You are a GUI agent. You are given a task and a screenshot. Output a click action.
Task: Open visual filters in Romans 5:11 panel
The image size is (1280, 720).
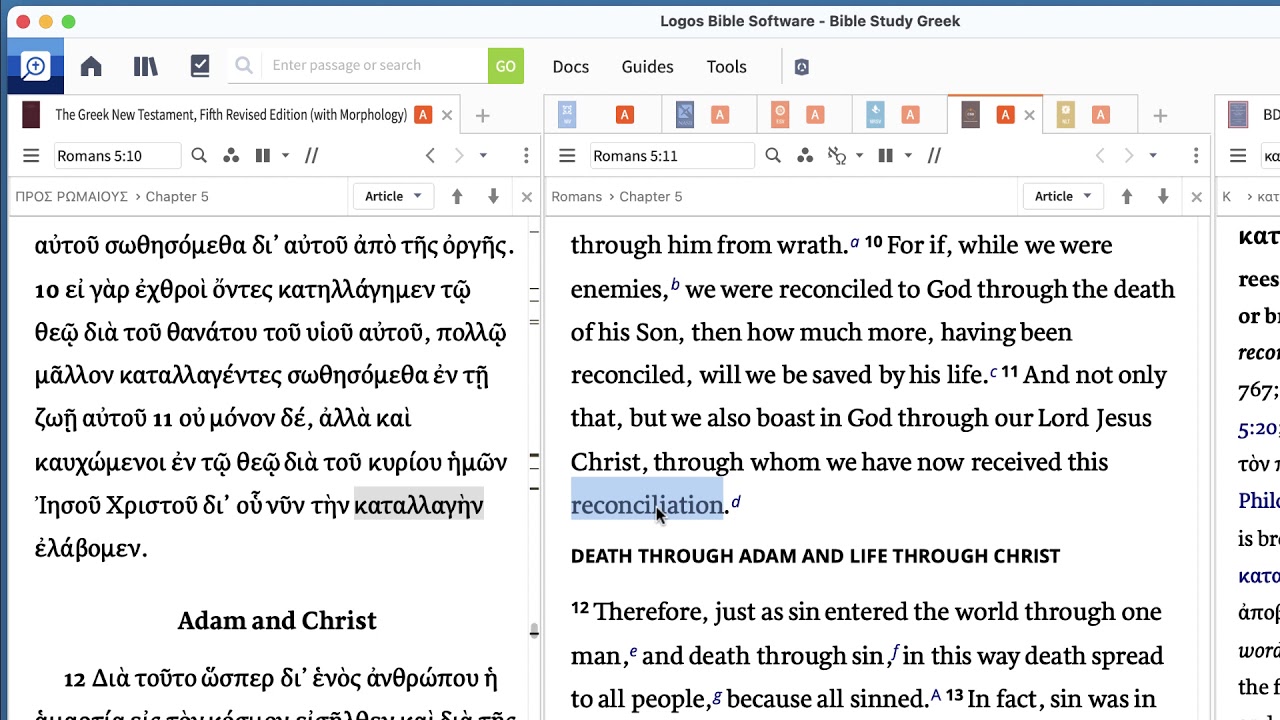pyautogui.click(x=805, y=156)
